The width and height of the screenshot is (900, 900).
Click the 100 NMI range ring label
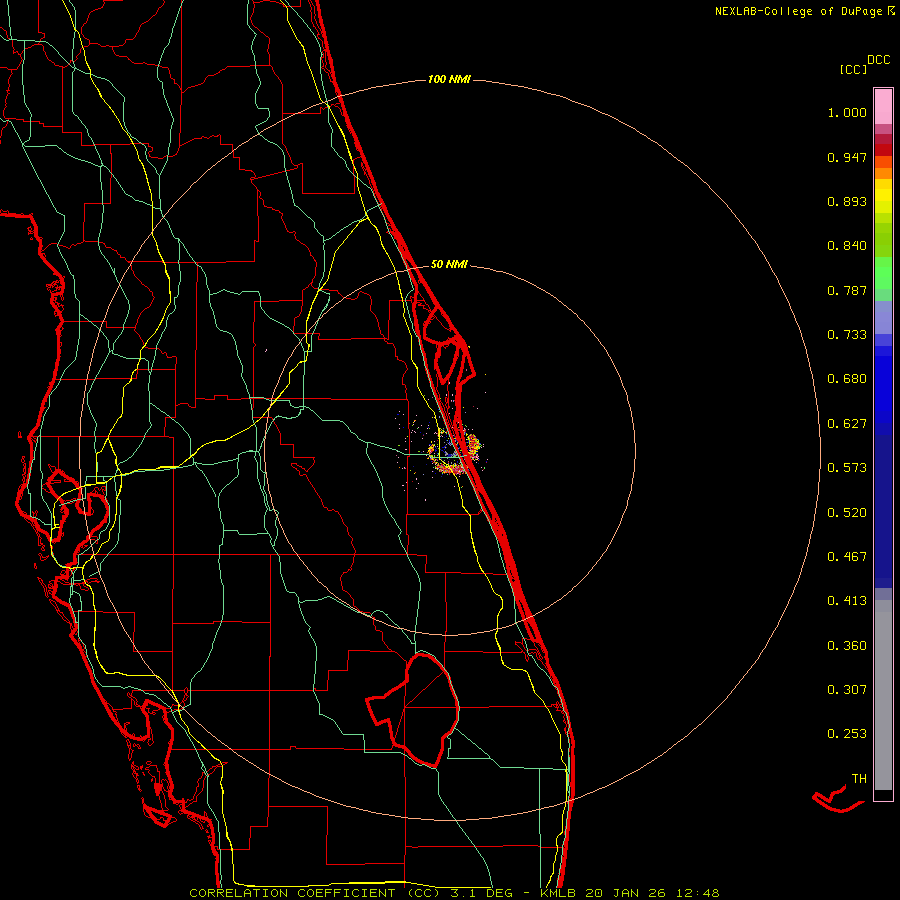click(449, 79)
